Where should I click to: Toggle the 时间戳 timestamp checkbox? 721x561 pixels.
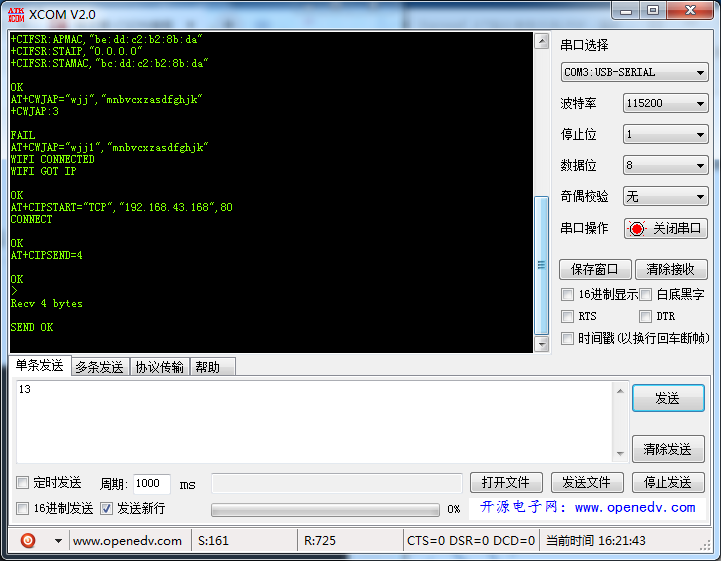(567, 338)
